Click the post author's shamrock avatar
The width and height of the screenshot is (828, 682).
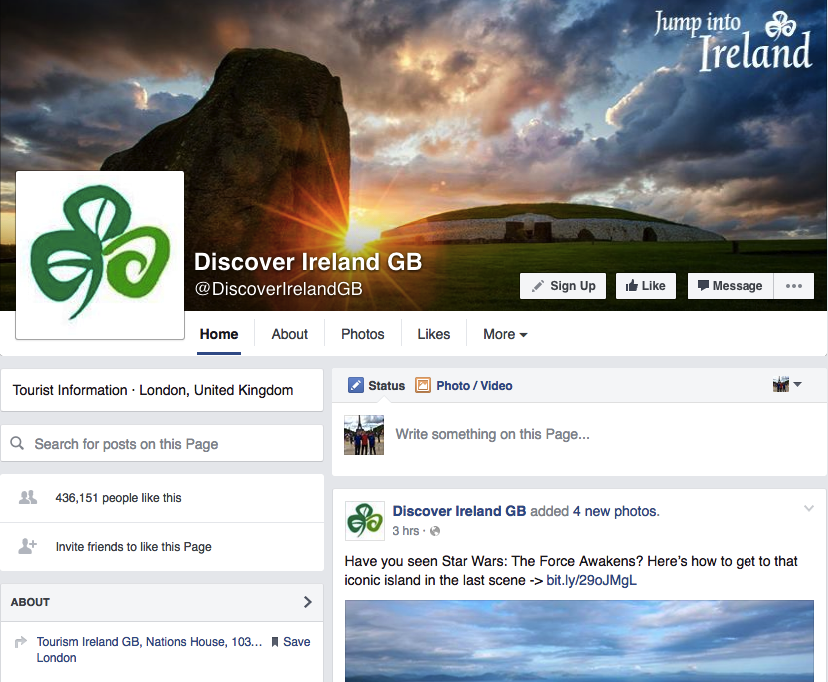tap(364, 521)
